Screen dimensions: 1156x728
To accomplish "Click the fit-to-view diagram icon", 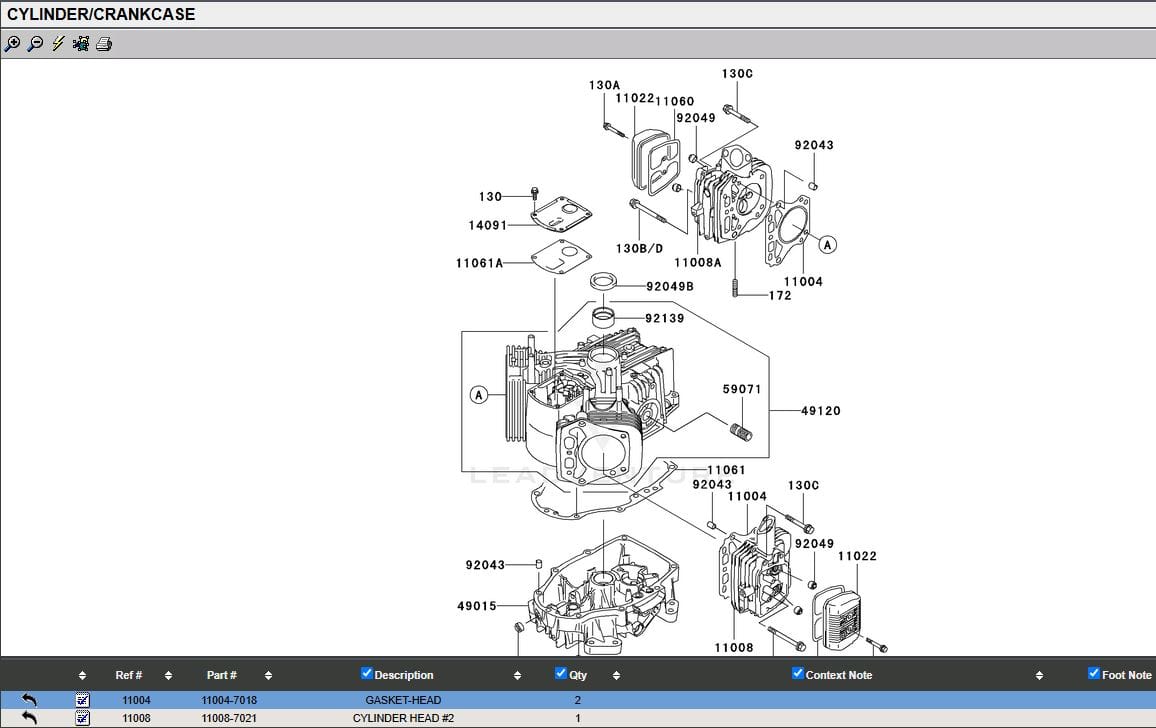I will tap(81, 44).
